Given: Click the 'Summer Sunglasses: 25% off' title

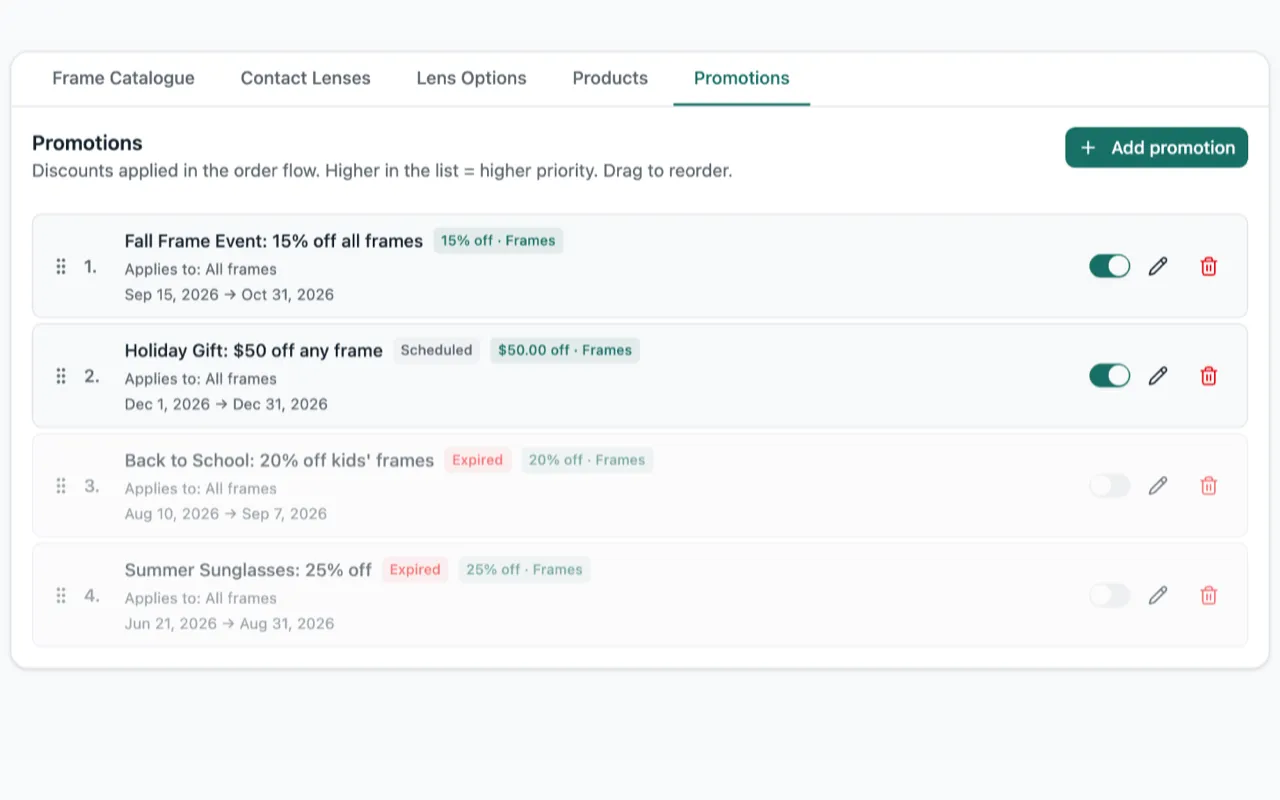Looking at the screenshot, I should pos(248,570).
